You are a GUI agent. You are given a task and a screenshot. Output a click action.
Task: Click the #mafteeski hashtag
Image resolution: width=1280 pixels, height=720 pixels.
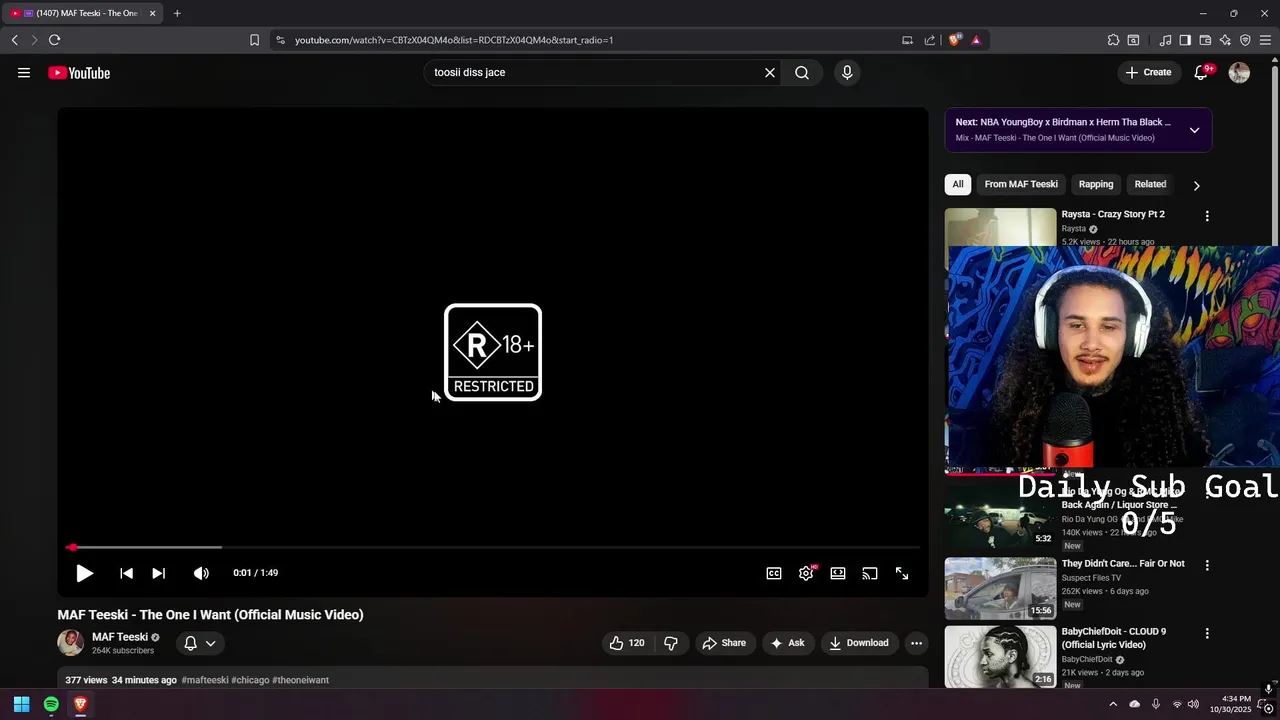pos(205,680)
